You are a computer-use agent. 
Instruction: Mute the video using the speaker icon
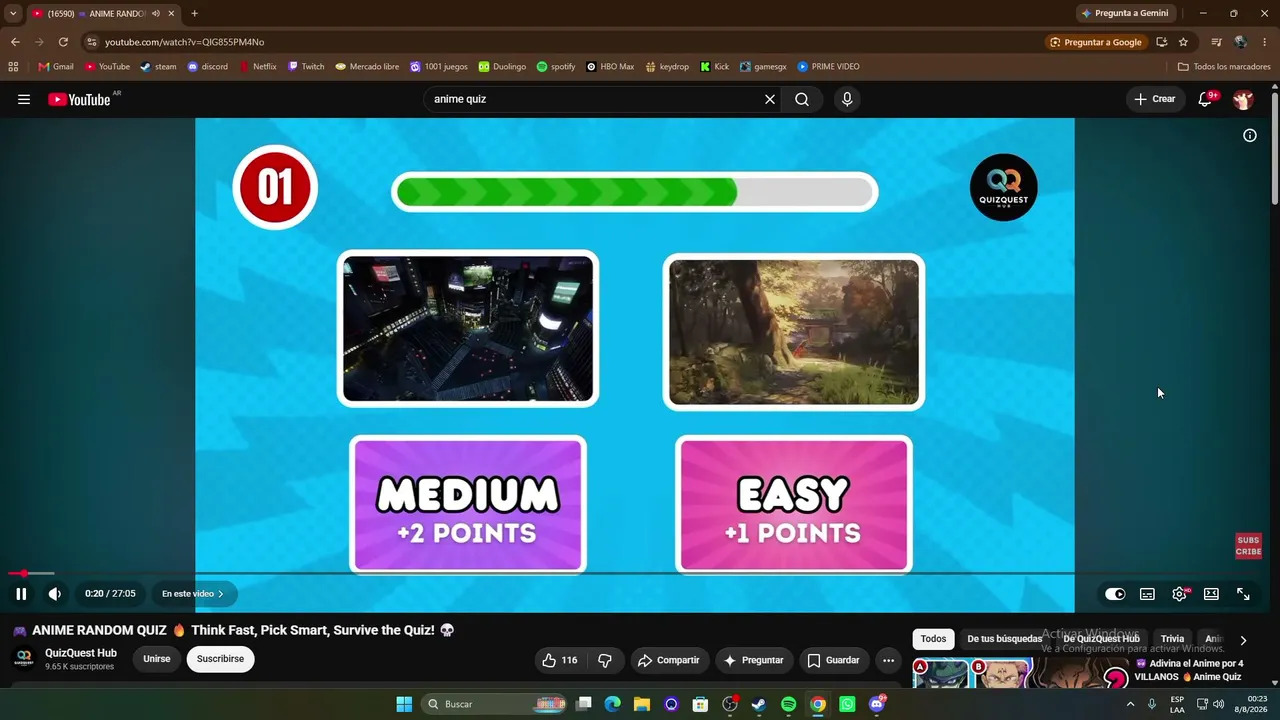55,594
